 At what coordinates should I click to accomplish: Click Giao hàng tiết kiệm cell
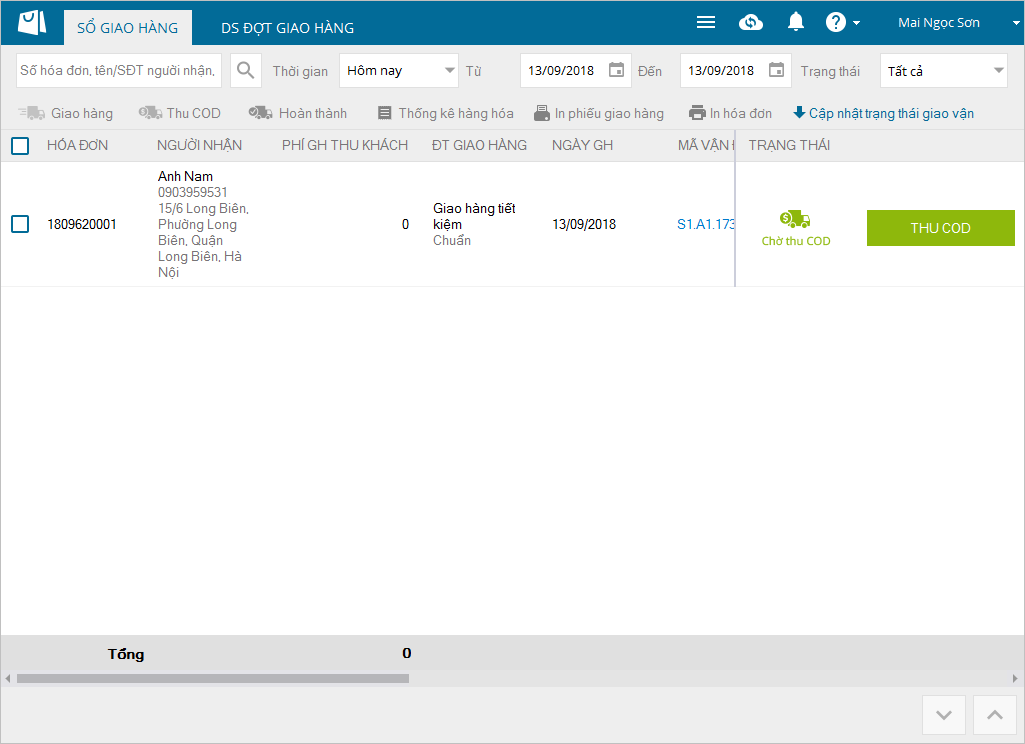point(474,216)
